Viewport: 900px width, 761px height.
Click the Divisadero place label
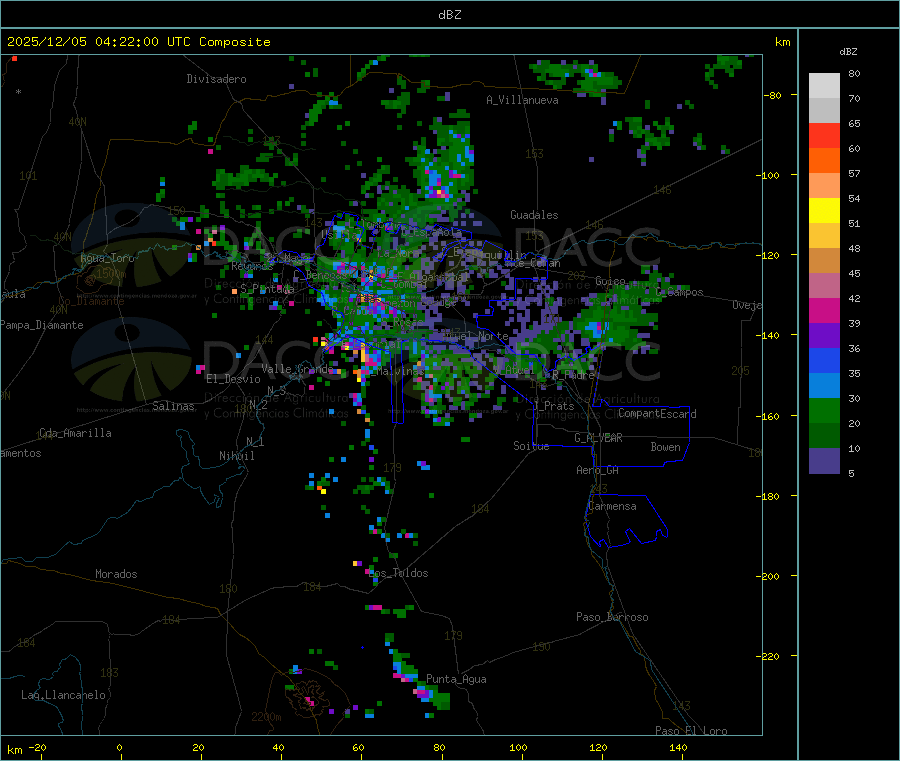point(216,79)
